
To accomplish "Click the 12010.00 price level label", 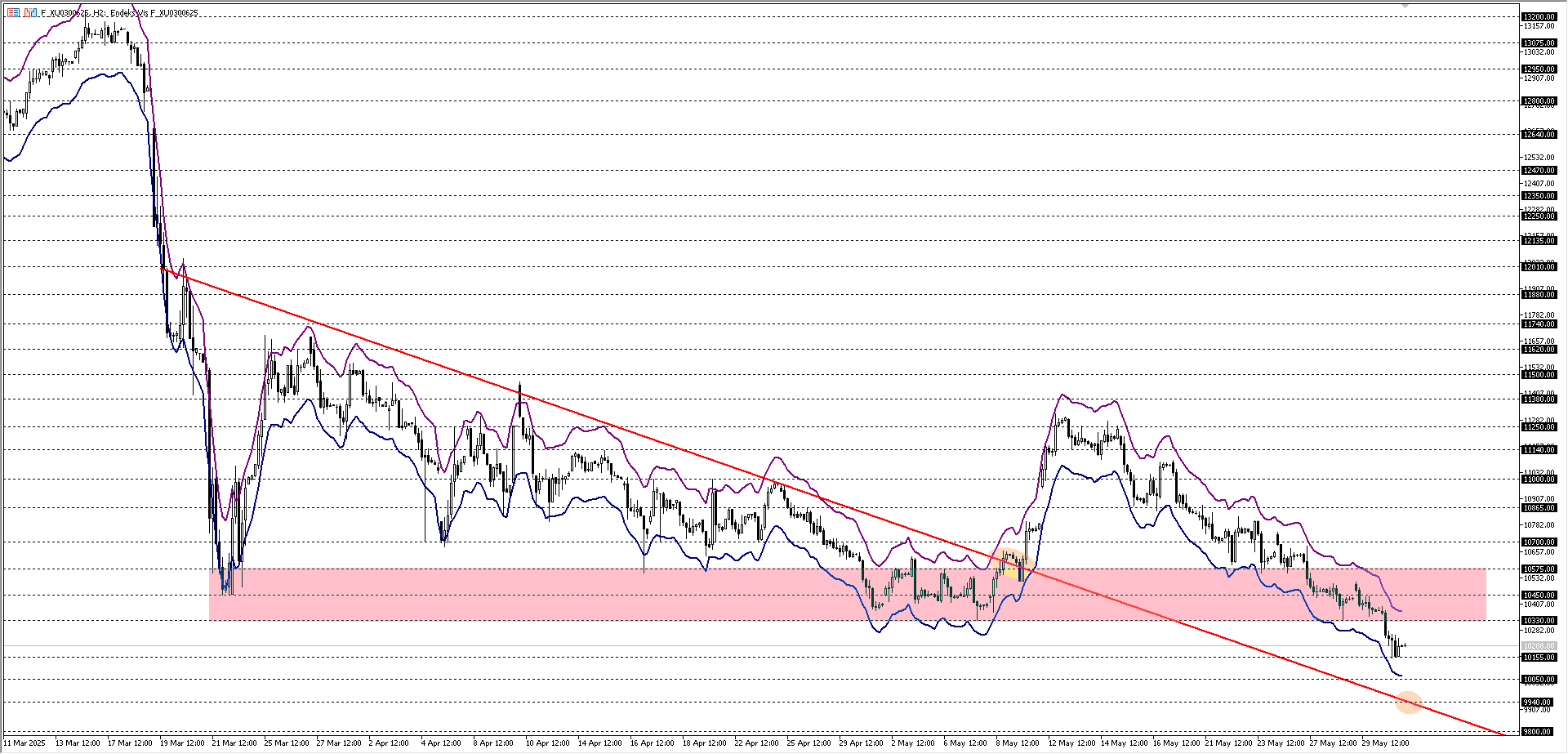I will [x=1539, y=266].
